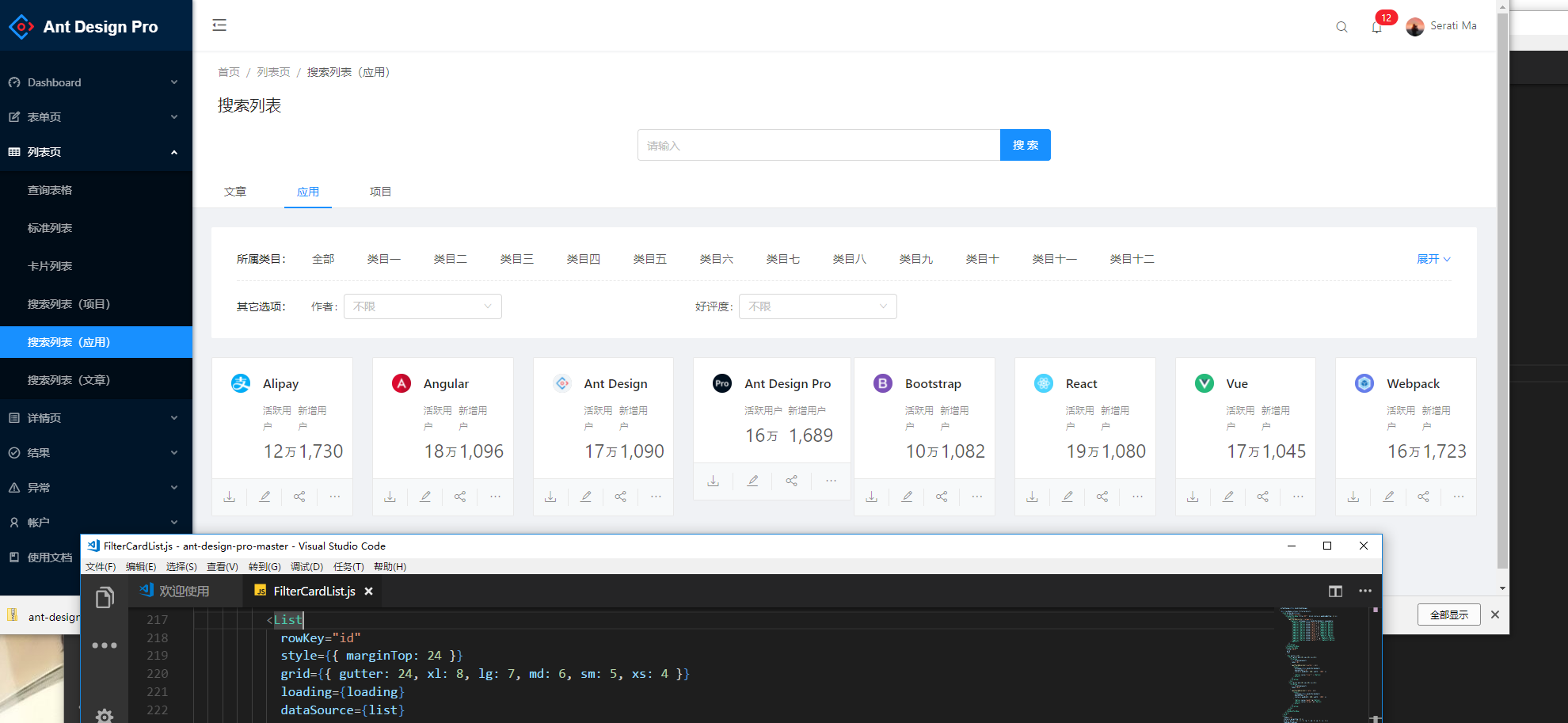The height and width of the screenshot is (723, 1568).
Task: Focus the 请输入 search input field
Action: 819,145
